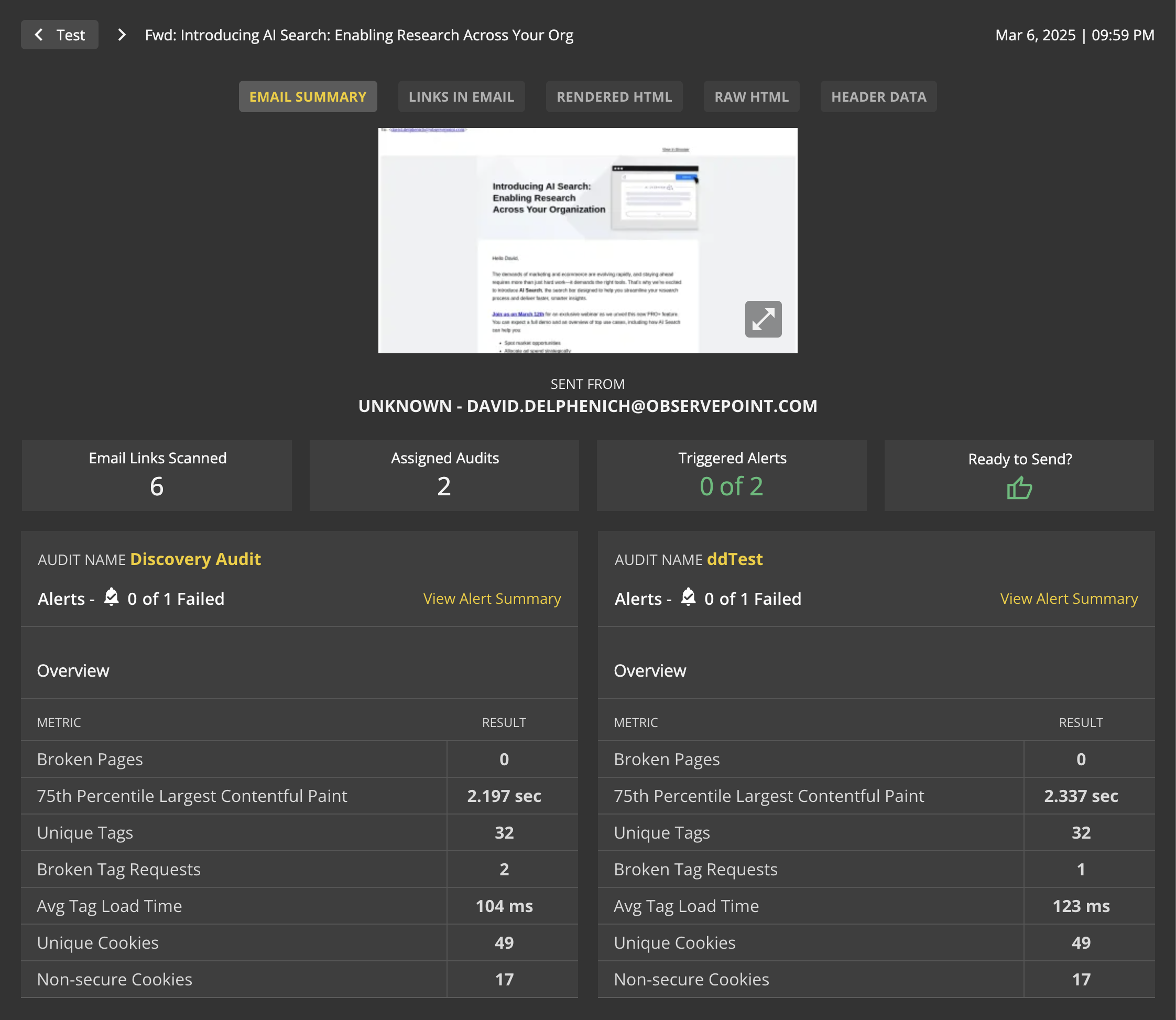
Task: Click the Email Links Scanned card
Action: pyautogui.click(x=157, y=475)
